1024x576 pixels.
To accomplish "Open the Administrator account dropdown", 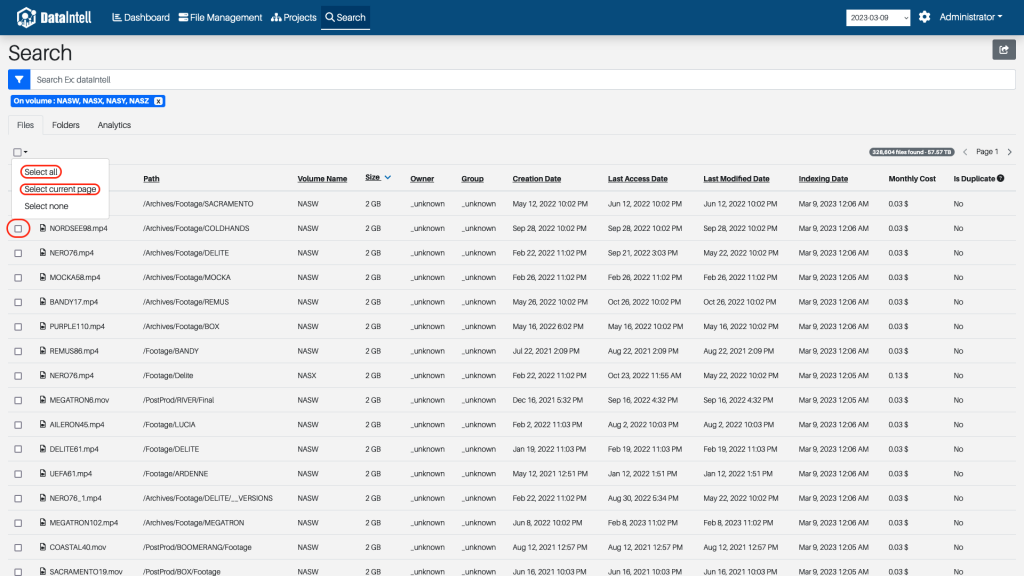I will [x=970, y=17].
